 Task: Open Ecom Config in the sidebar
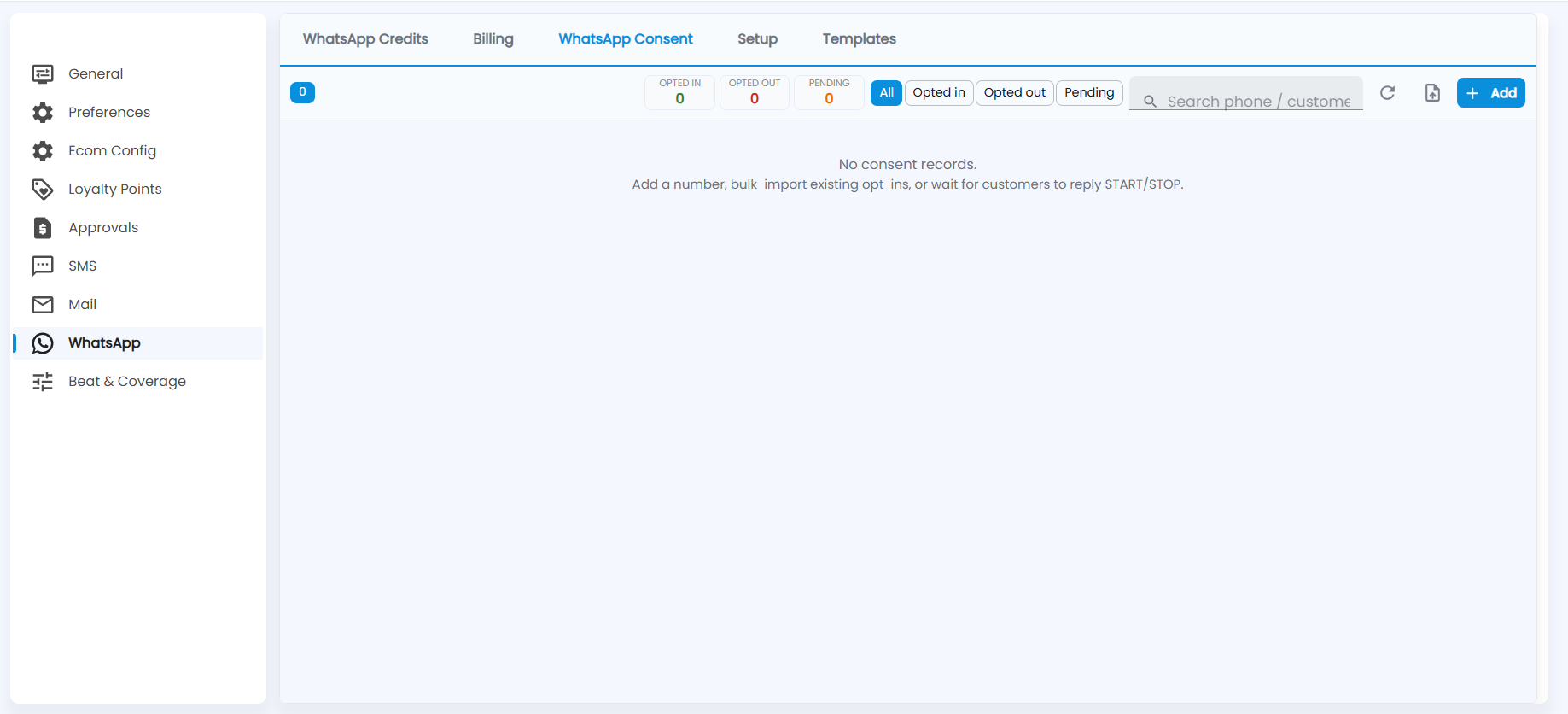pyautogui.click(x=137, y=151)
